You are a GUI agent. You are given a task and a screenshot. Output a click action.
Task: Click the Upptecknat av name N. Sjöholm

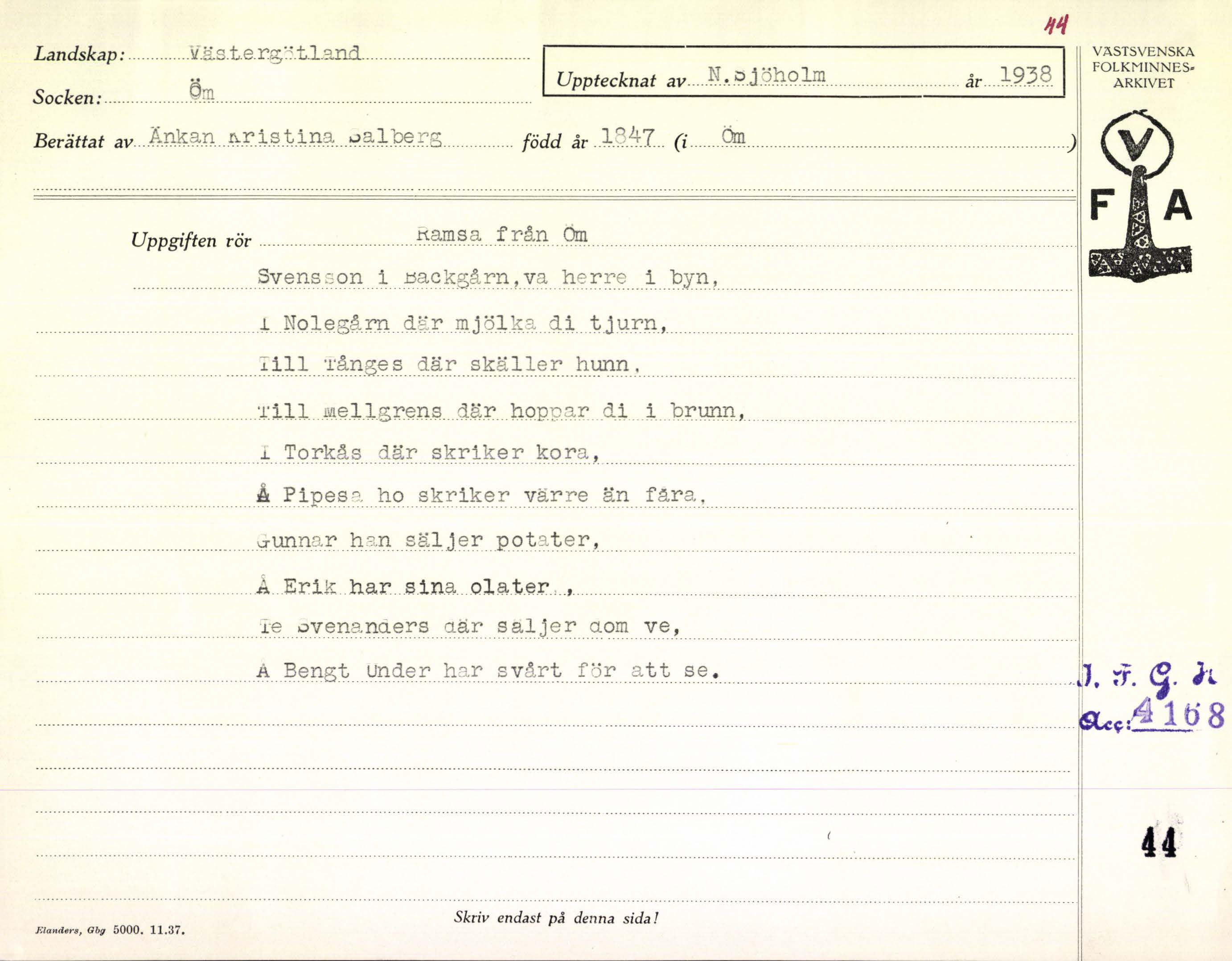[767, 75]
